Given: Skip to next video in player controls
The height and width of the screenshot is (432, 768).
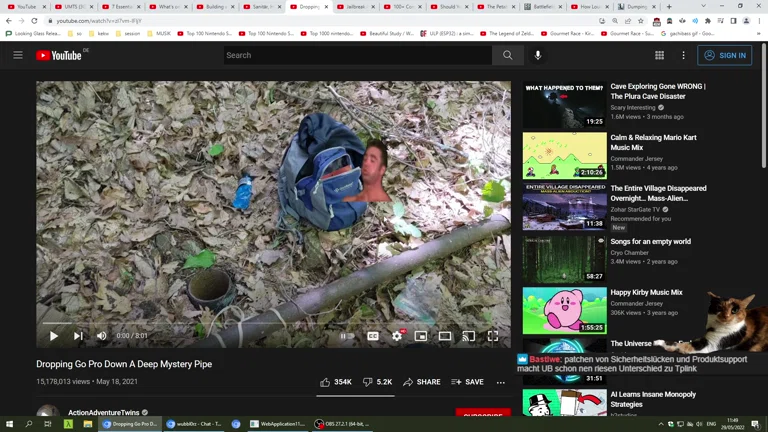Looking at the screenshot, I should coord(78,336).
